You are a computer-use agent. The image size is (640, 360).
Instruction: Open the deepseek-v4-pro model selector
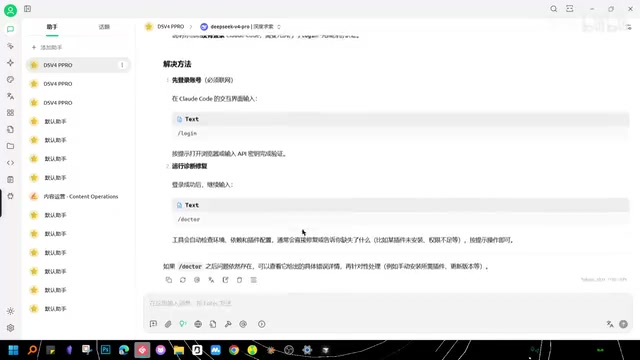tap(240, 27)
